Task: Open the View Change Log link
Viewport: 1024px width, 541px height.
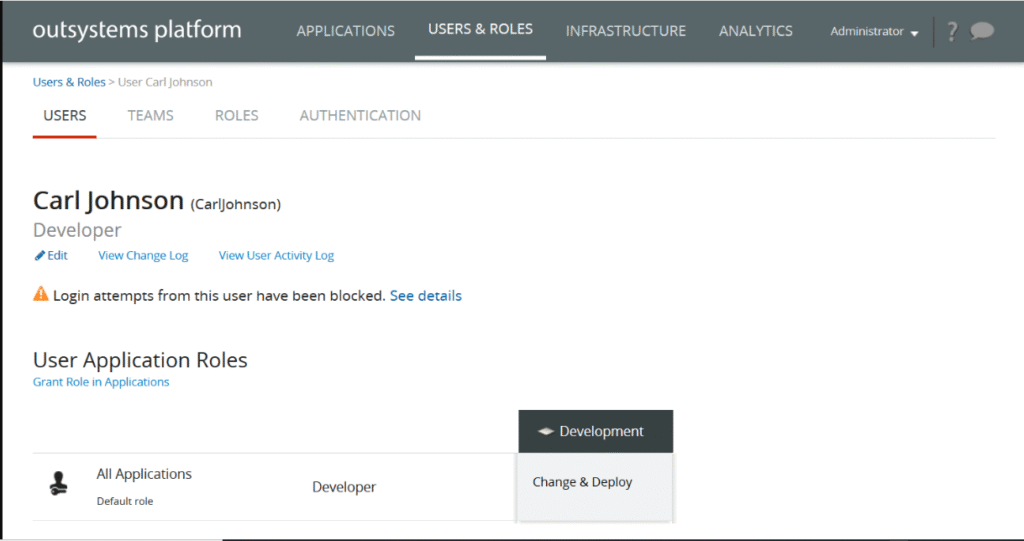Action: (143, 256)
